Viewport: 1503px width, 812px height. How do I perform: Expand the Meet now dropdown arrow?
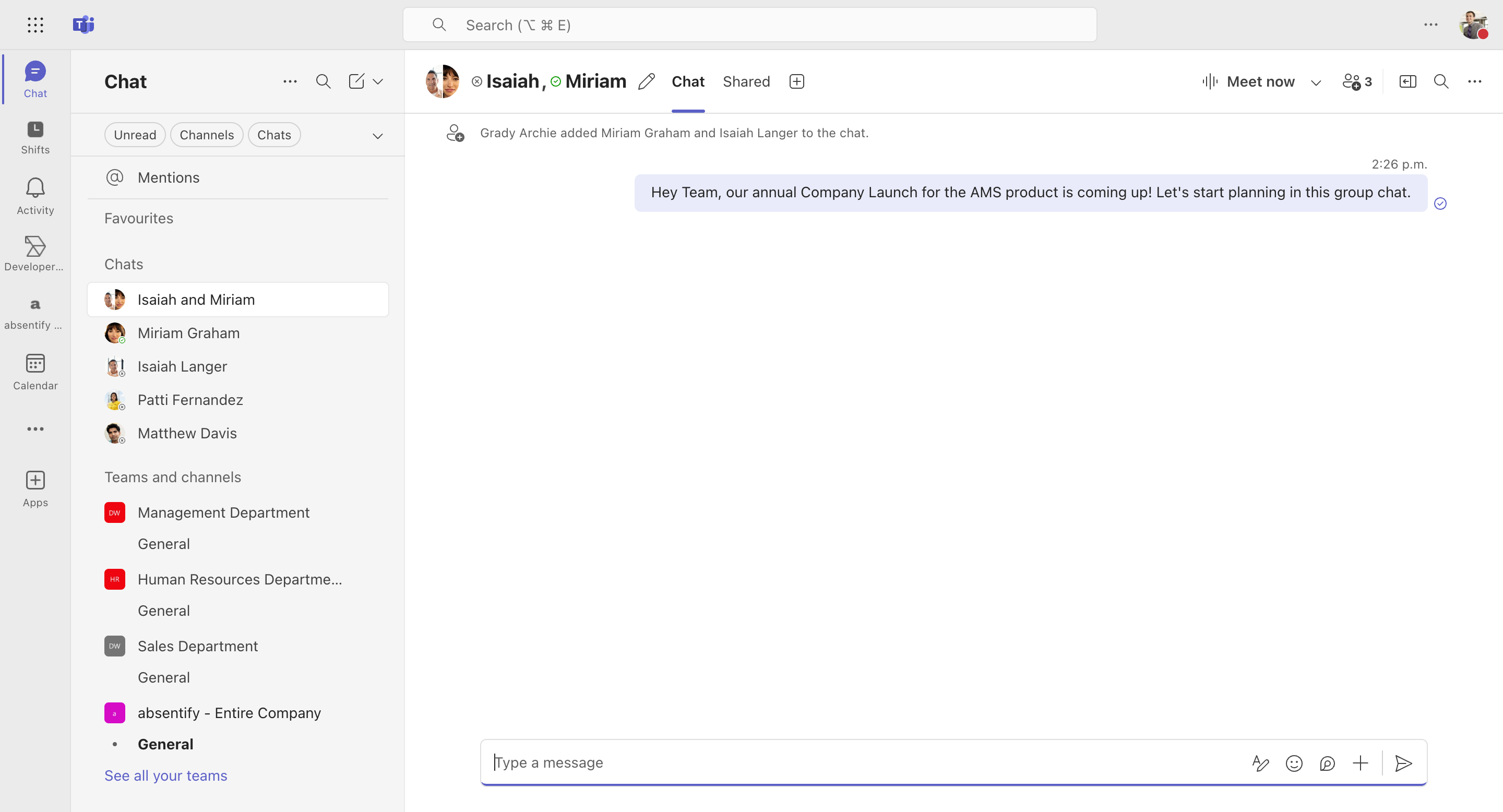[1316, 82]
